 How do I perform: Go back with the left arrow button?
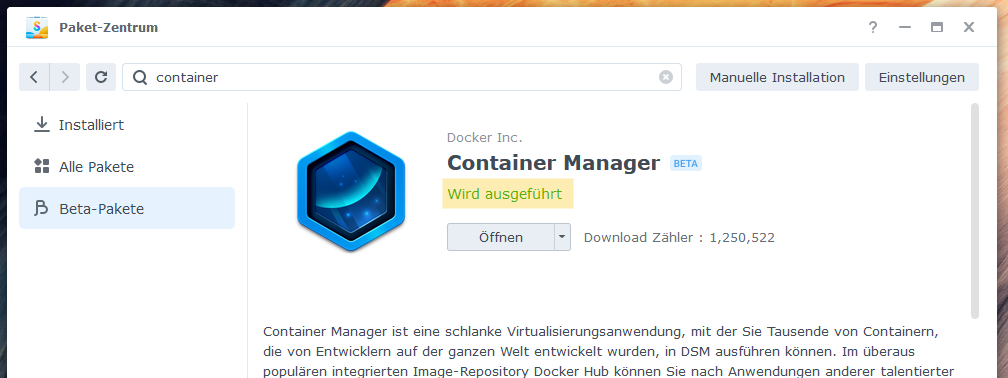(34, 77)
